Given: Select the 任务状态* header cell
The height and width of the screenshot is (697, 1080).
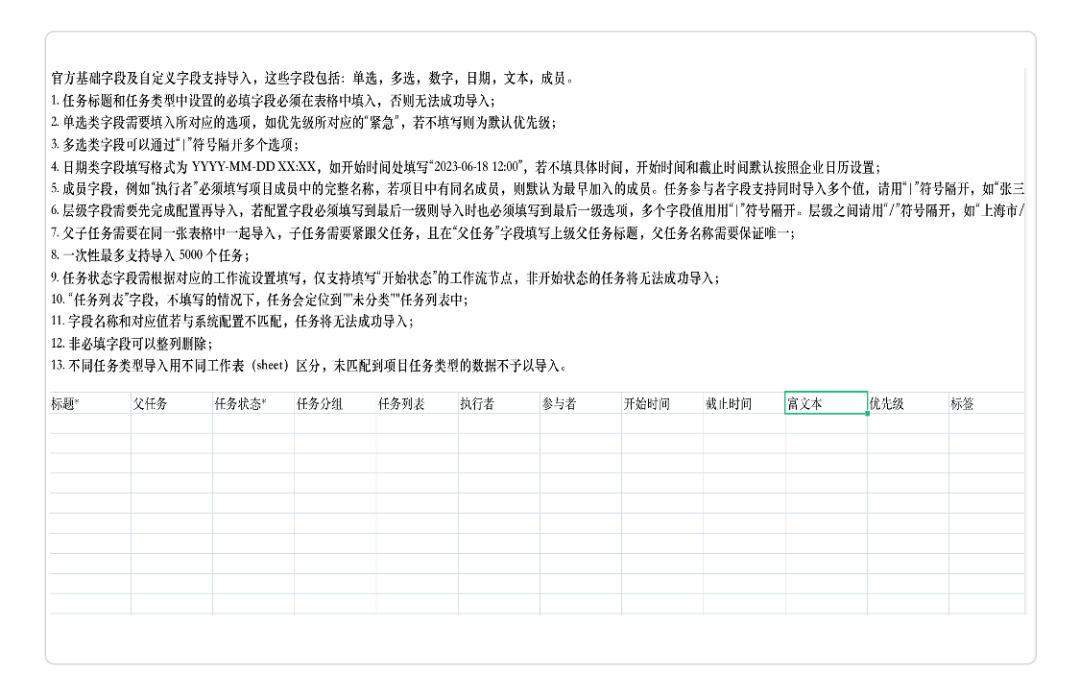Looking at the screenshot, I should [253, 404].
